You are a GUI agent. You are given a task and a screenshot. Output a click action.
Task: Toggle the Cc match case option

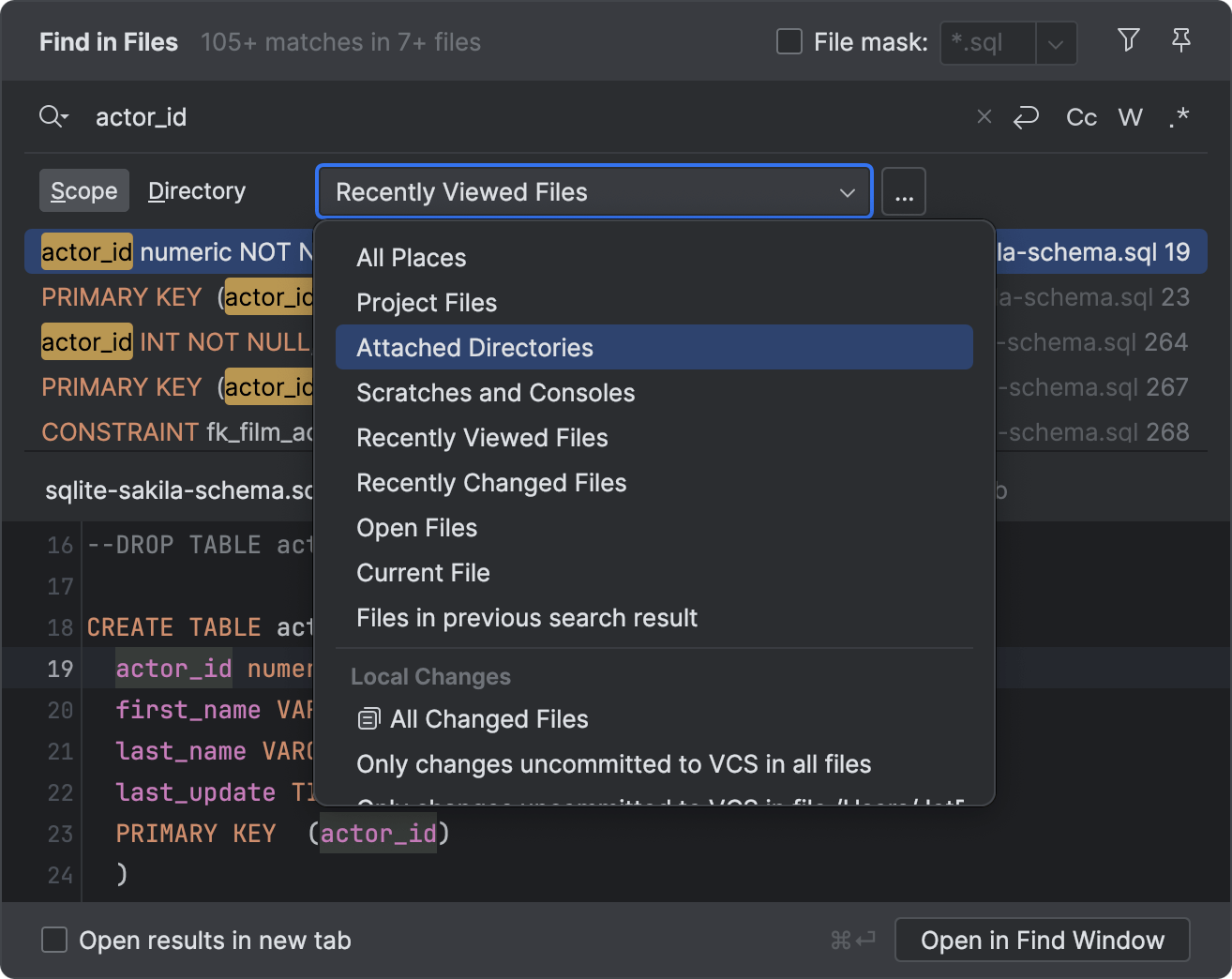1080,116
